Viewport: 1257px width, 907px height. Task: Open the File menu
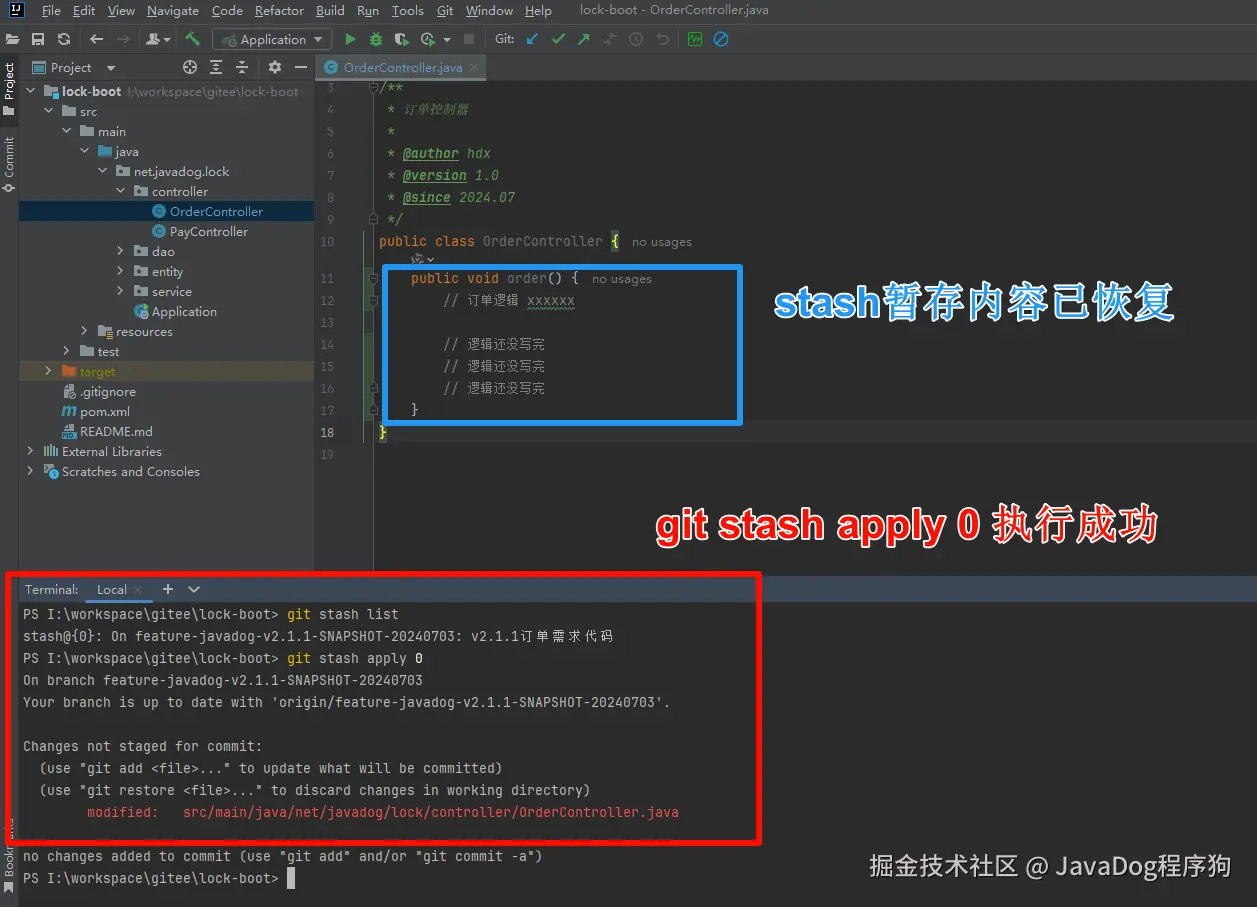[51, 11]
